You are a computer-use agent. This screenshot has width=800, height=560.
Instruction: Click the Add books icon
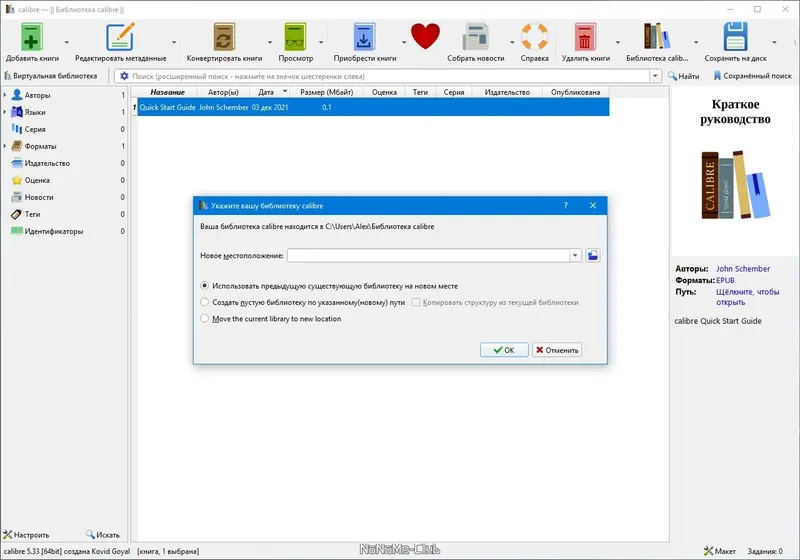pyautogui.click(x=32, y=37)
